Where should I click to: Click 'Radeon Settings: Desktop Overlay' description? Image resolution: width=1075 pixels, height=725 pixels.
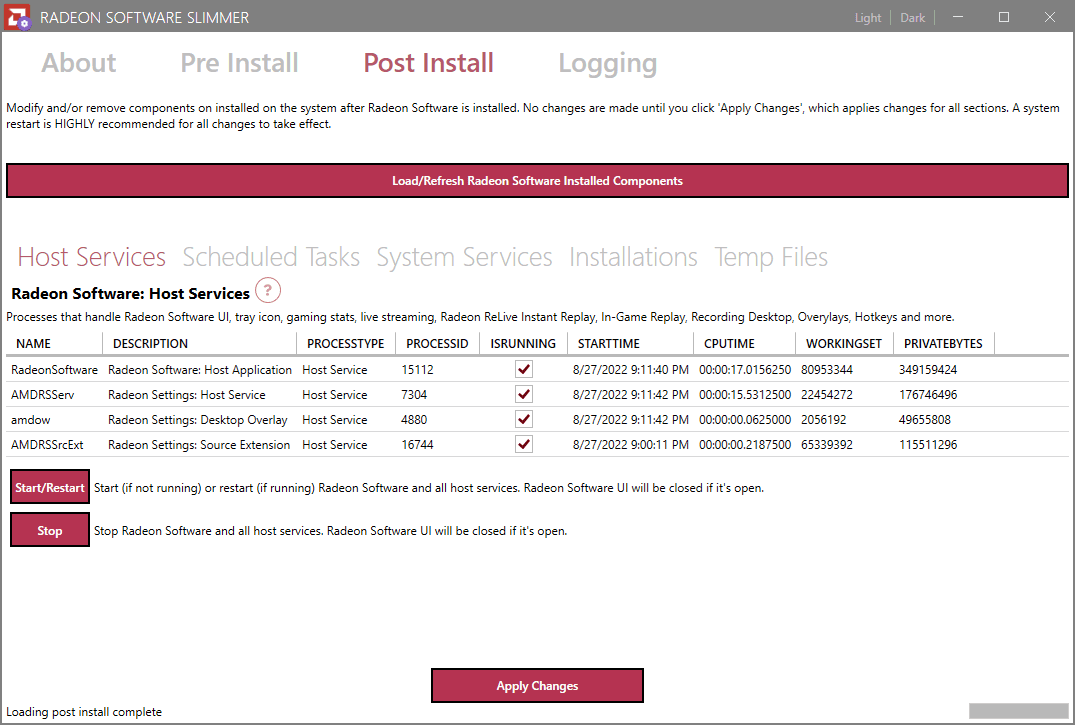(197, 420)
